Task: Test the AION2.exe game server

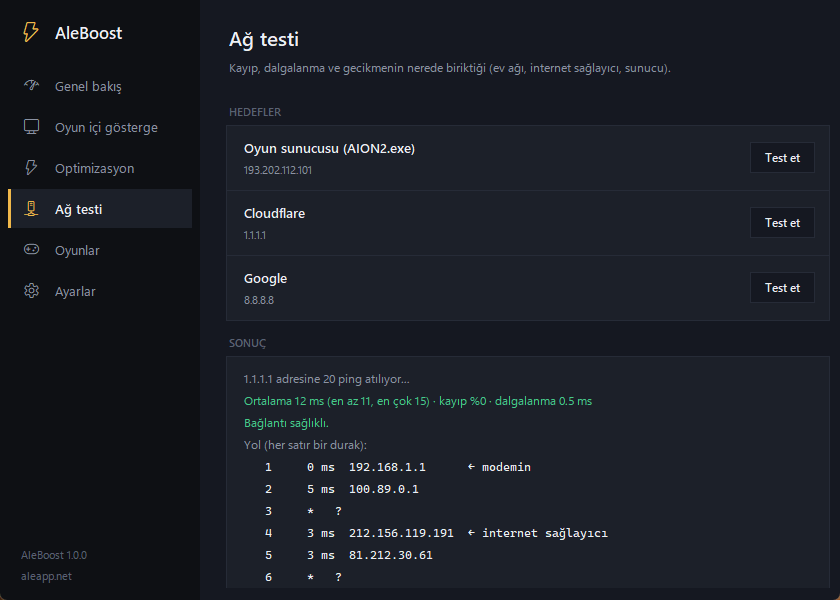Action: (x=782, y=158)
